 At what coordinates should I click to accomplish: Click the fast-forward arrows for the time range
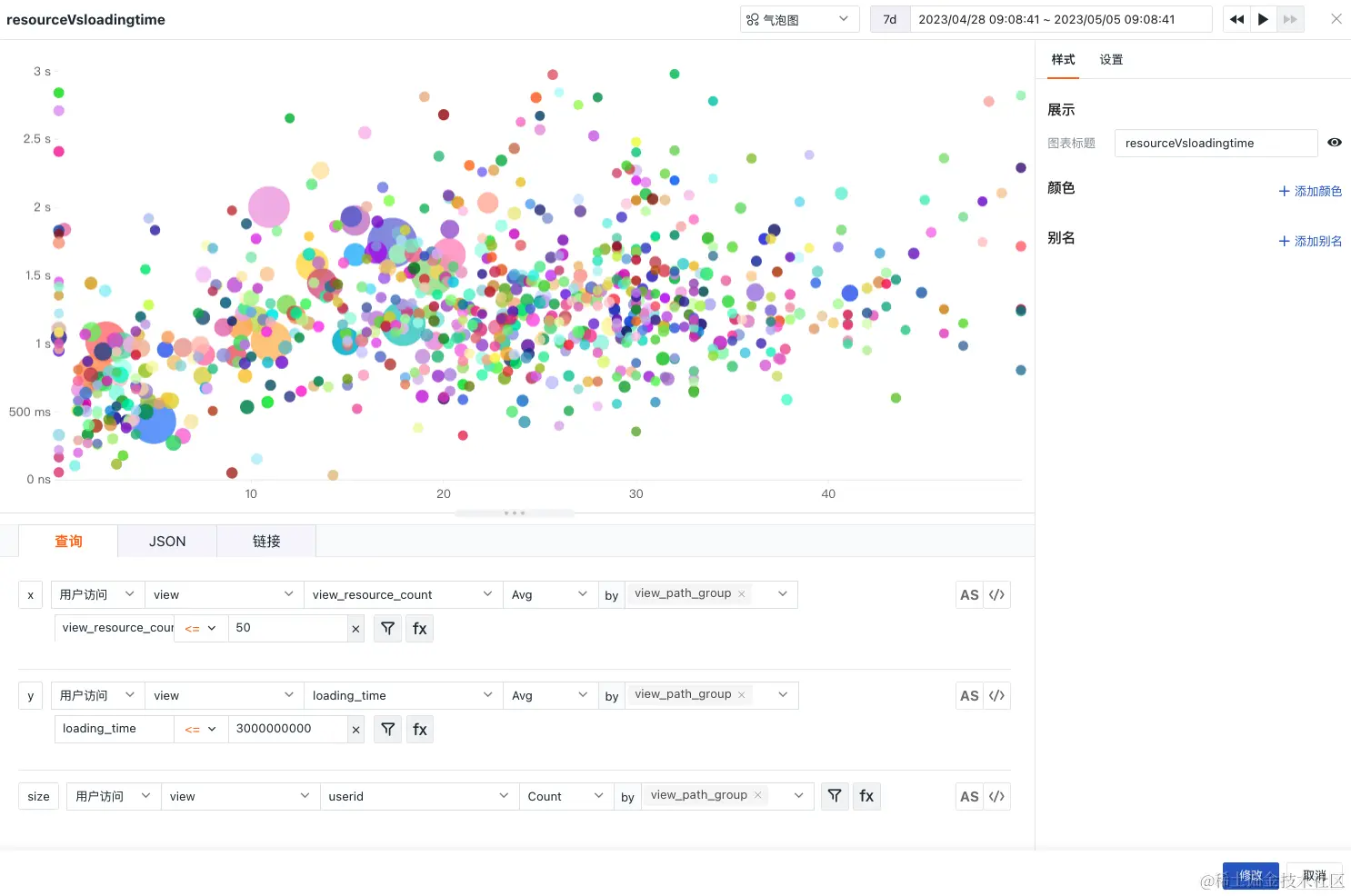1290,19
